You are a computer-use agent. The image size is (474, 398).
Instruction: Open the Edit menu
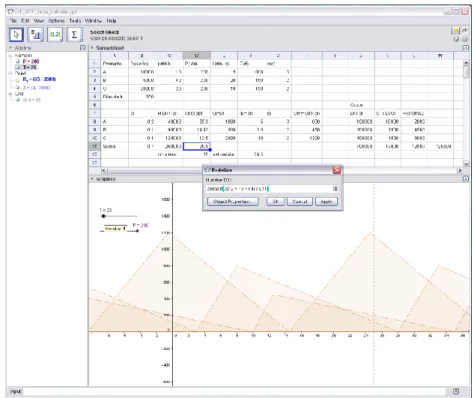(x=25, y=21)
